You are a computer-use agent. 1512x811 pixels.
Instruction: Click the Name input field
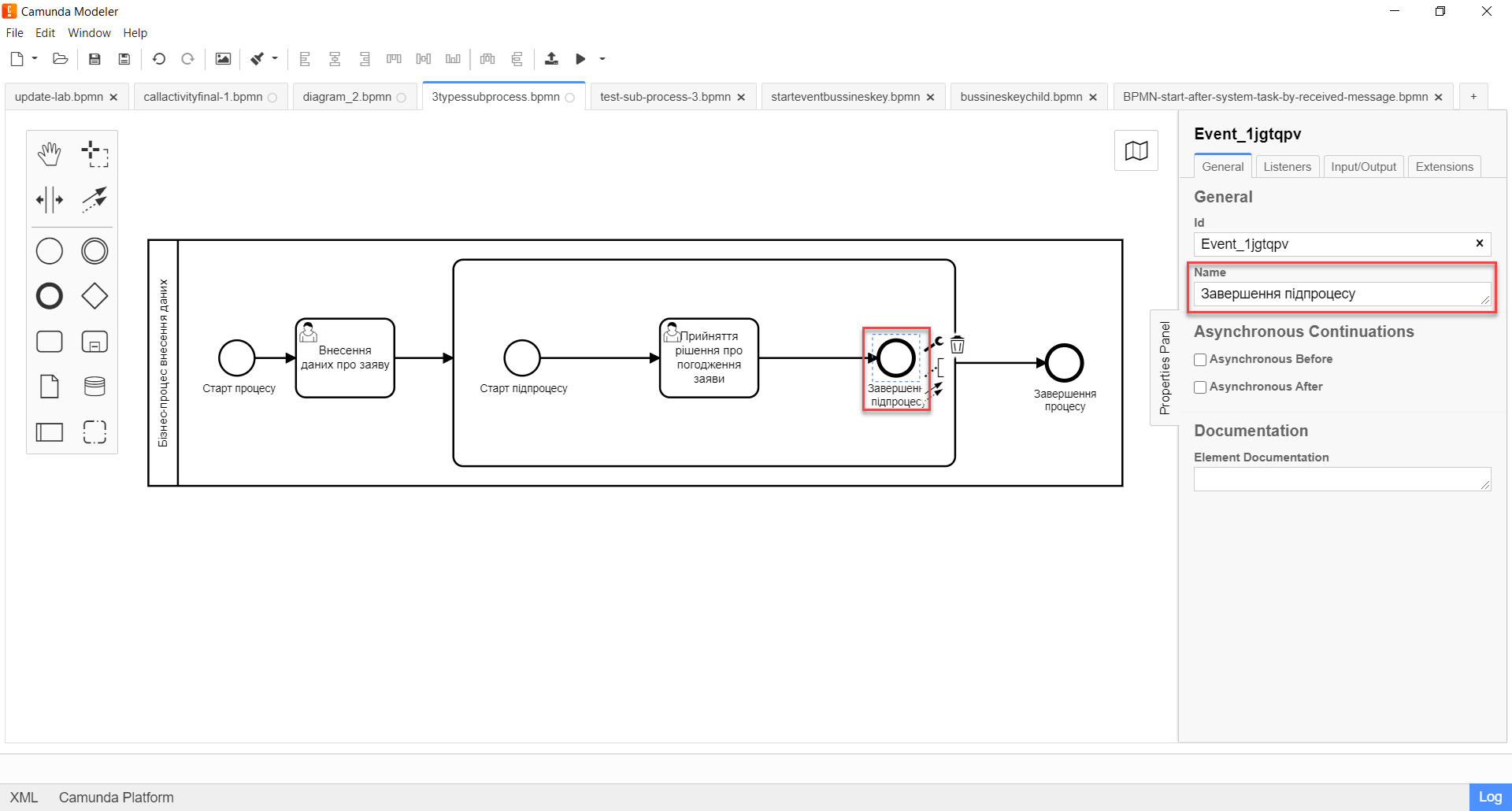[1342, 294]
